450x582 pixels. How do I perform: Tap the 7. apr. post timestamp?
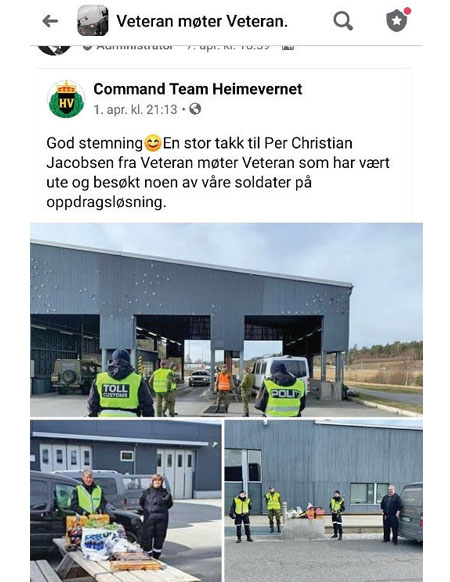[x=228, y=47]
